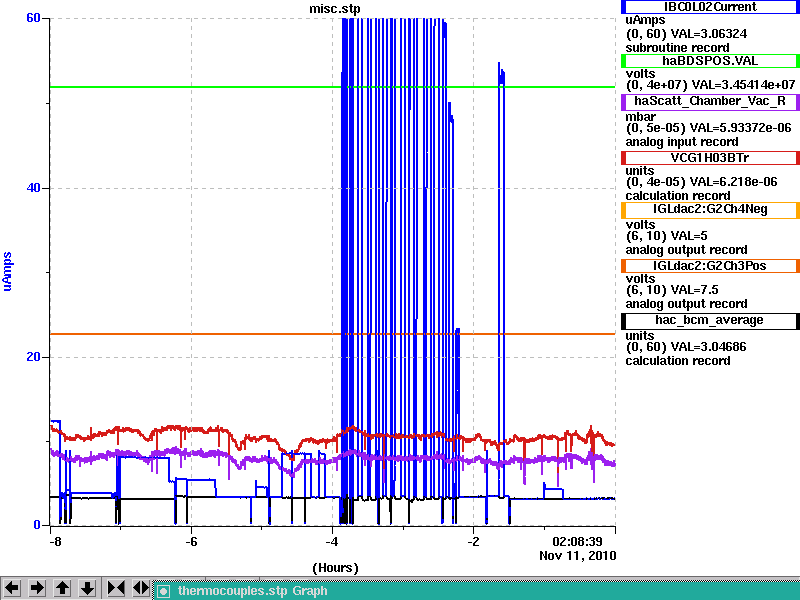Image resolution: width=800 pixels, height=600 pixels.
Task: Click the 'subroutine record' text
Action: point(678,48)
